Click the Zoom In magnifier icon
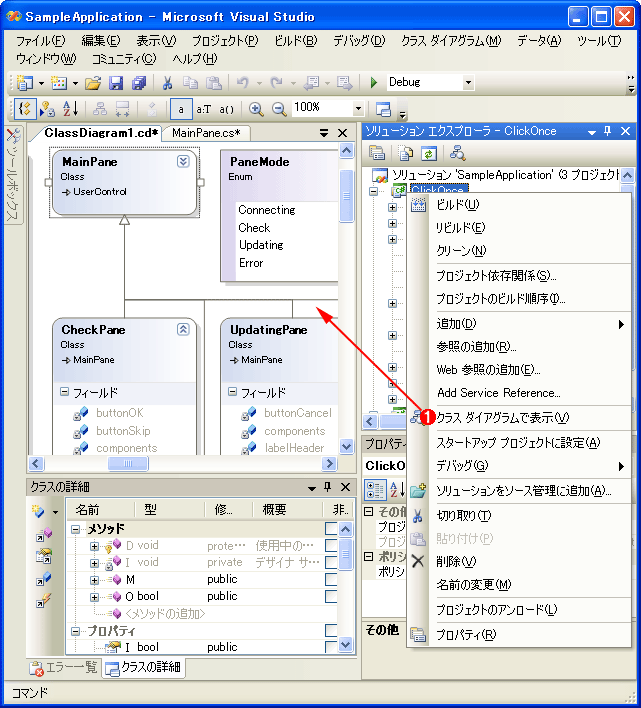The image size is (641, 708). pos(256,109)
